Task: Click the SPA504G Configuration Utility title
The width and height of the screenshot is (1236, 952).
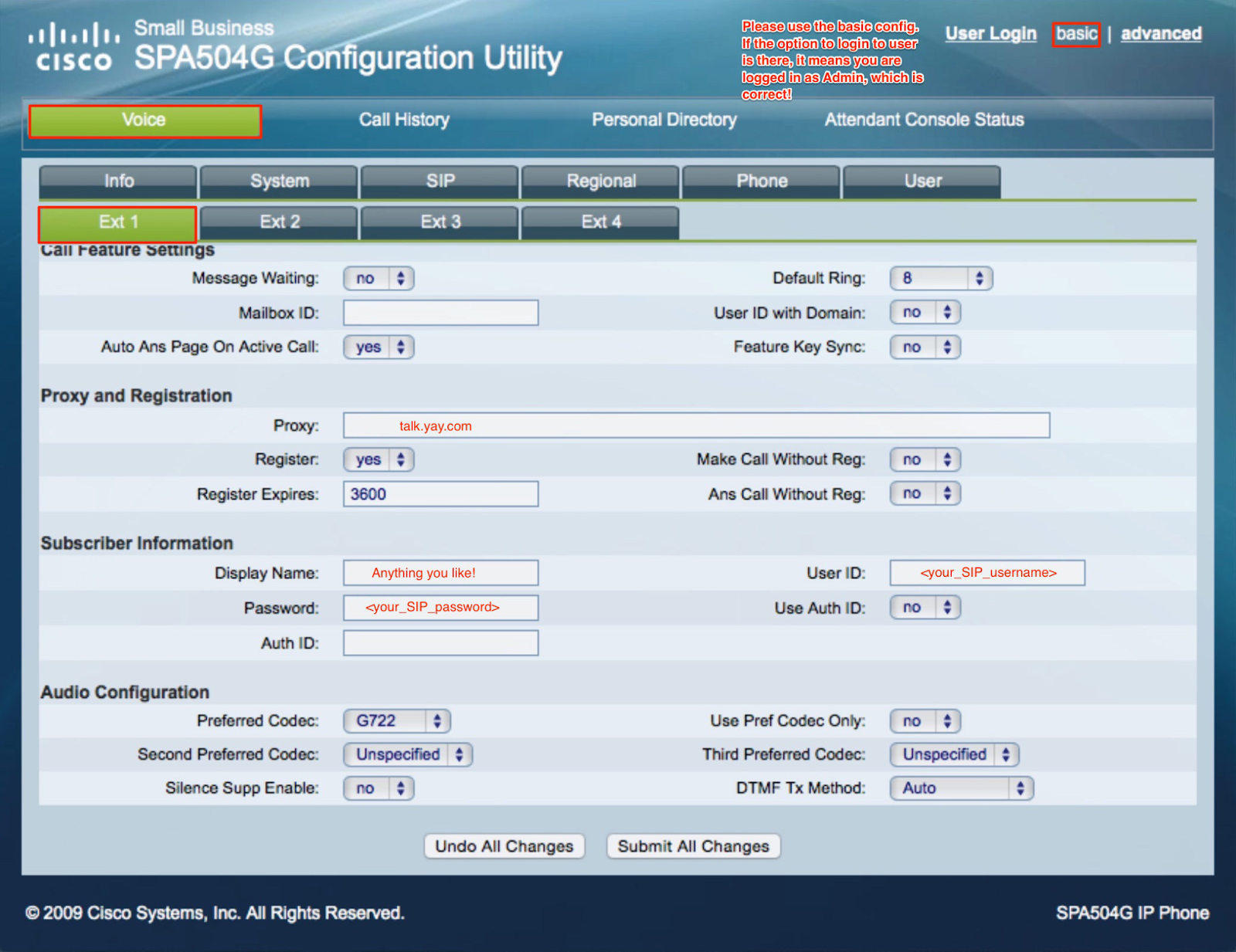Action: pyautogui.click(x=348, y=59)
